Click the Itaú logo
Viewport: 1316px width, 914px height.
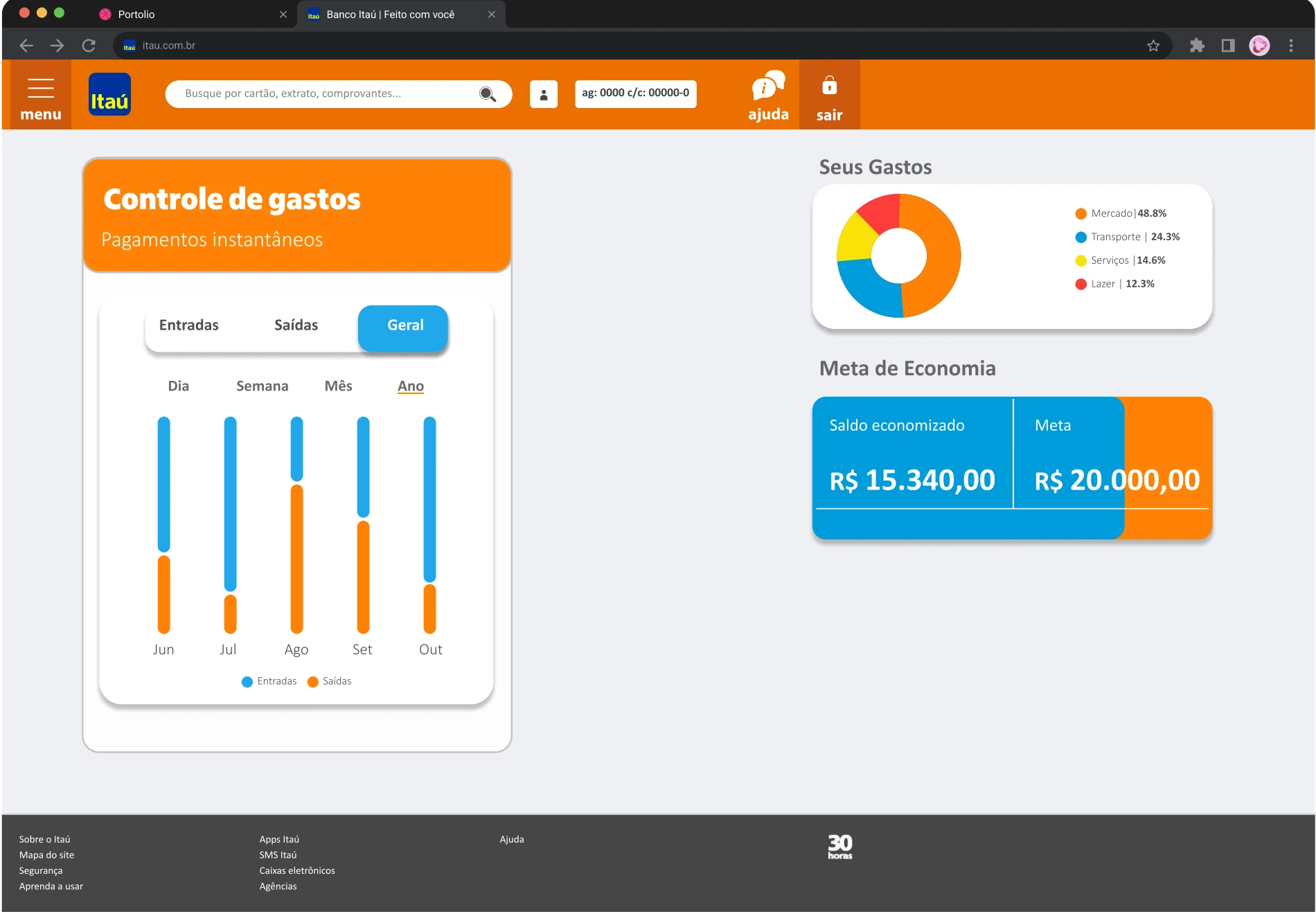click(109, 94)
